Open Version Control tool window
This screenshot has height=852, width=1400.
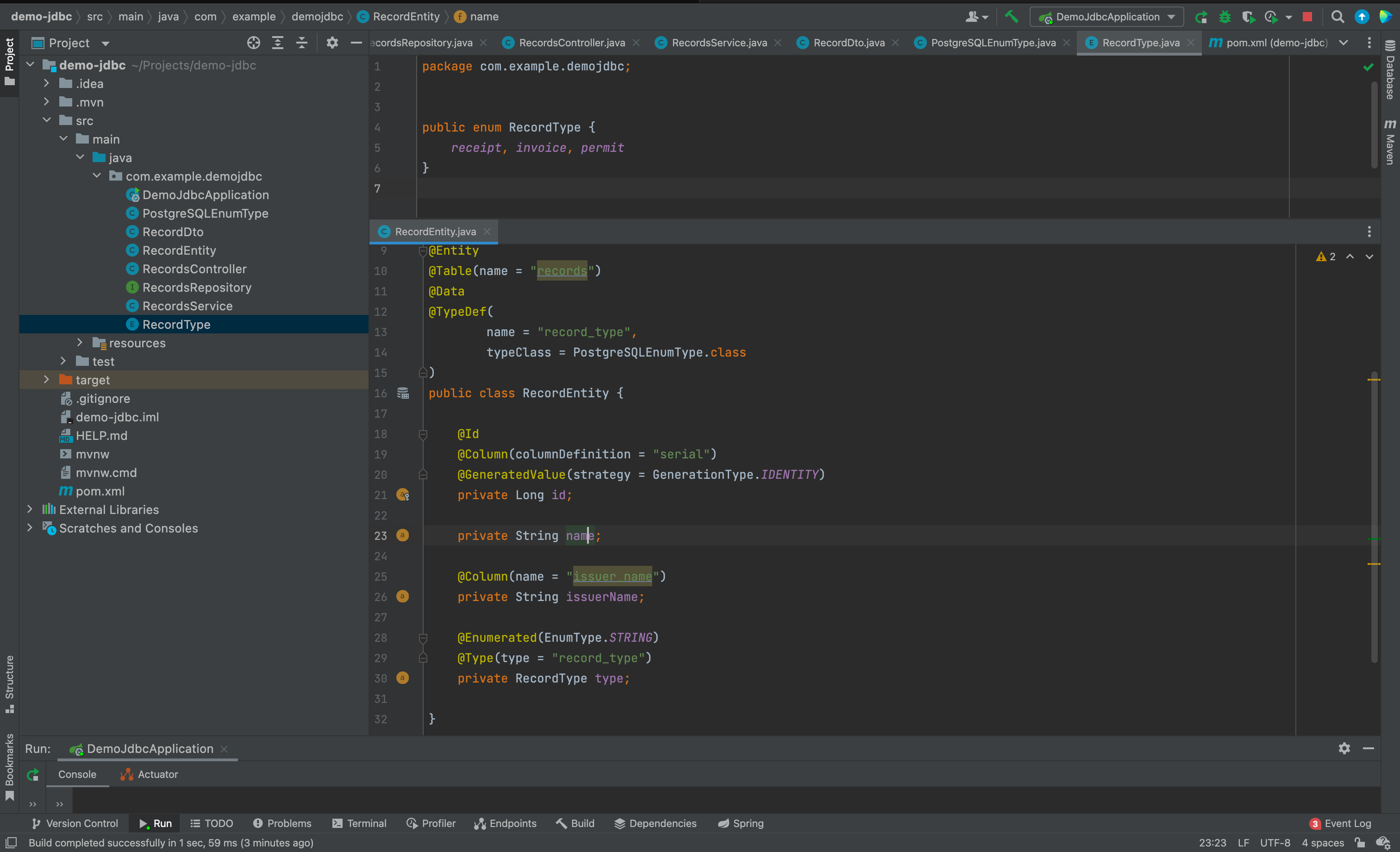pyautogui.click(x=75, y=823)
